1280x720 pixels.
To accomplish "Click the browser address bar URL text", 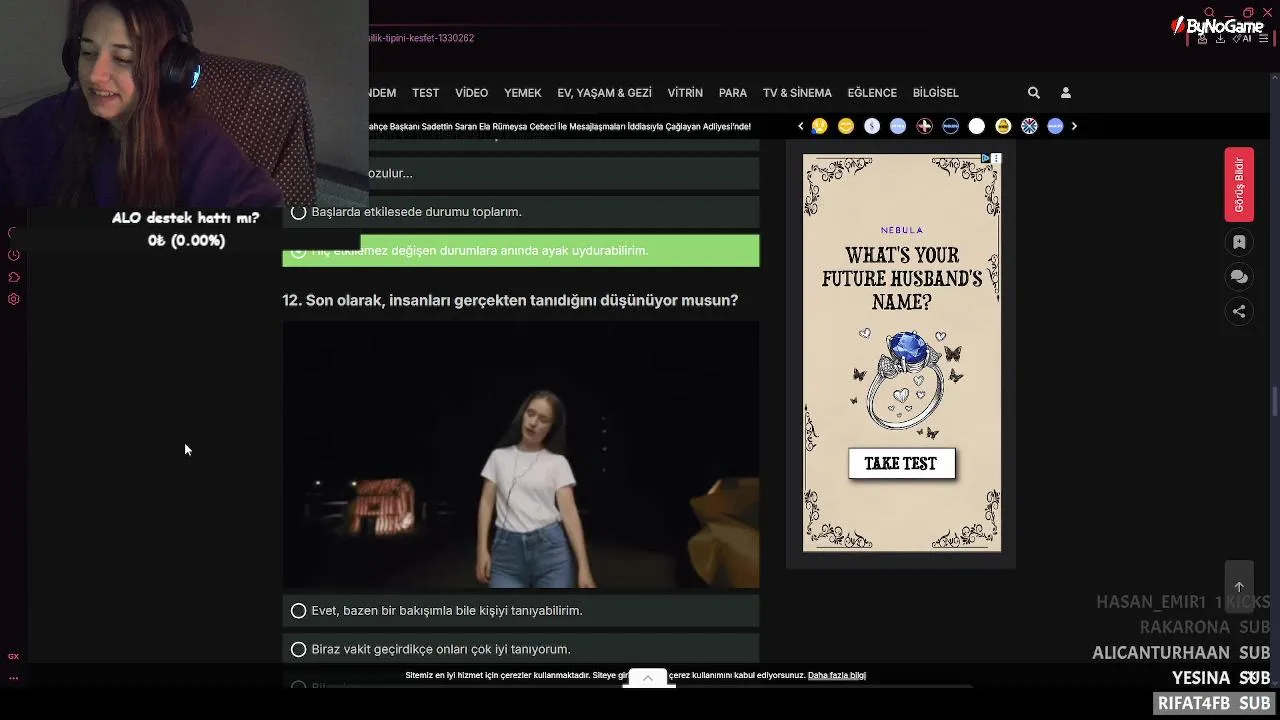I will 422,38.
